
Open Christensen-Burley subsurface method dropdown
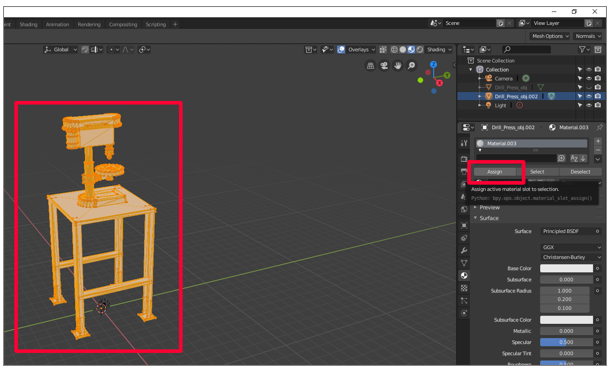point(571,257)
